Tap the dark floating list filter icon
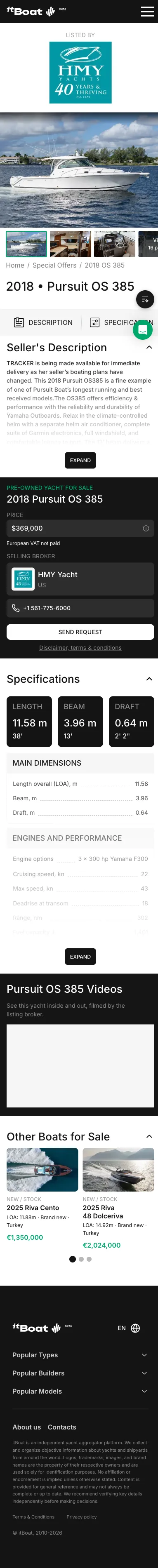This screenshot has height=1568, width=158. coord(144,299)
